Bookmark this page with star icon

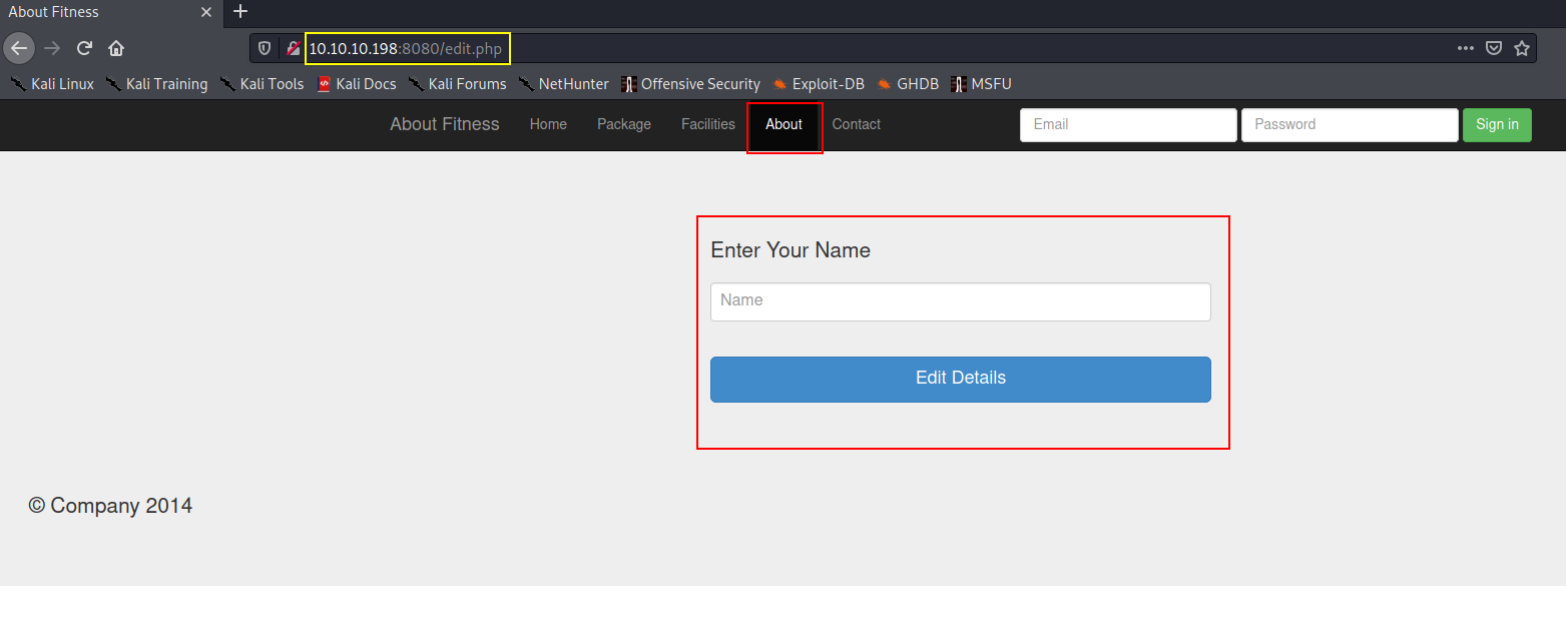coord(1521,47)
